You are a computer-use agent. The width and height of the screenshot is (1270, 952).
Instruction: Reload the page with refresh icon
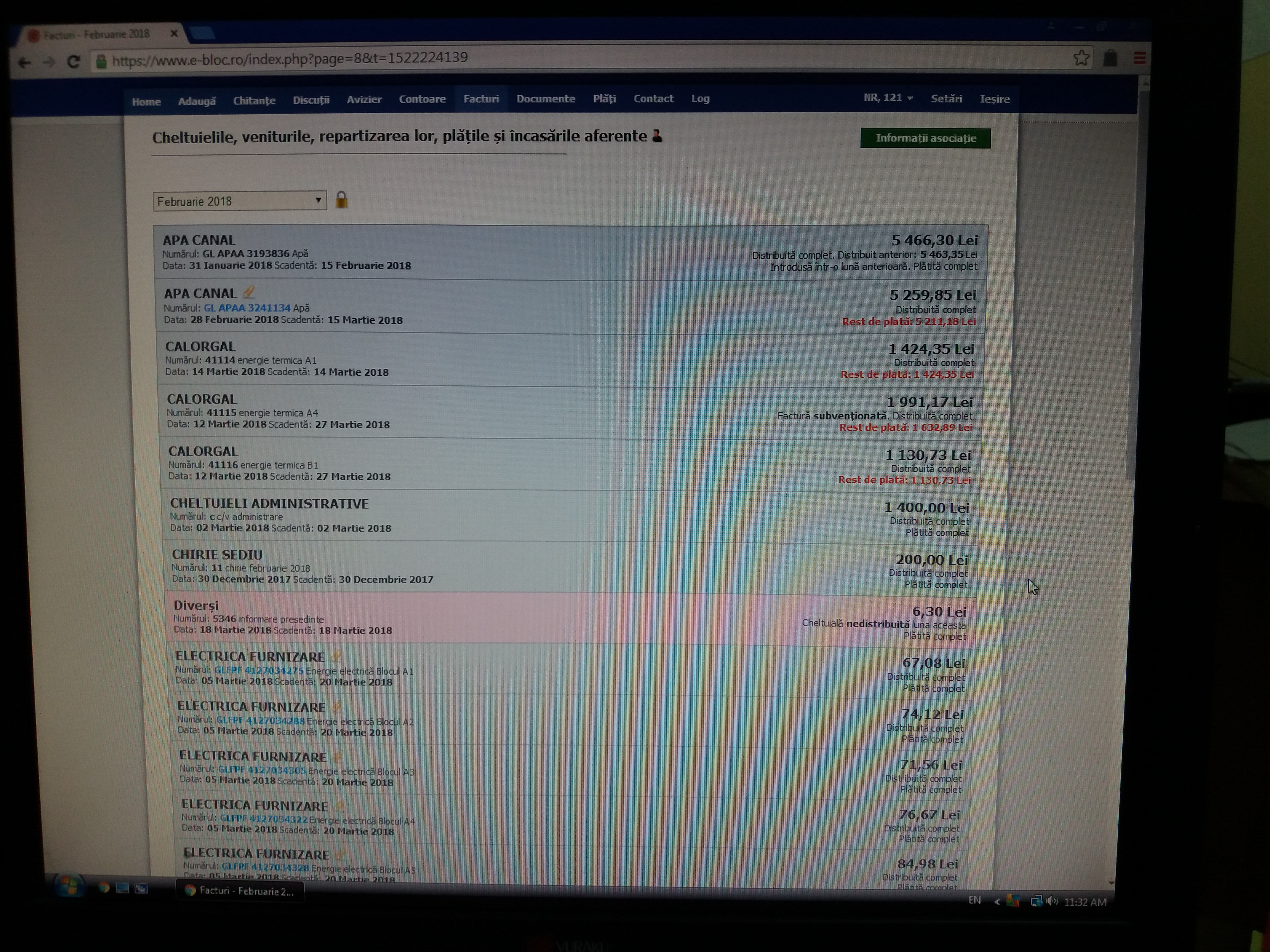click(x=74, y=61)
